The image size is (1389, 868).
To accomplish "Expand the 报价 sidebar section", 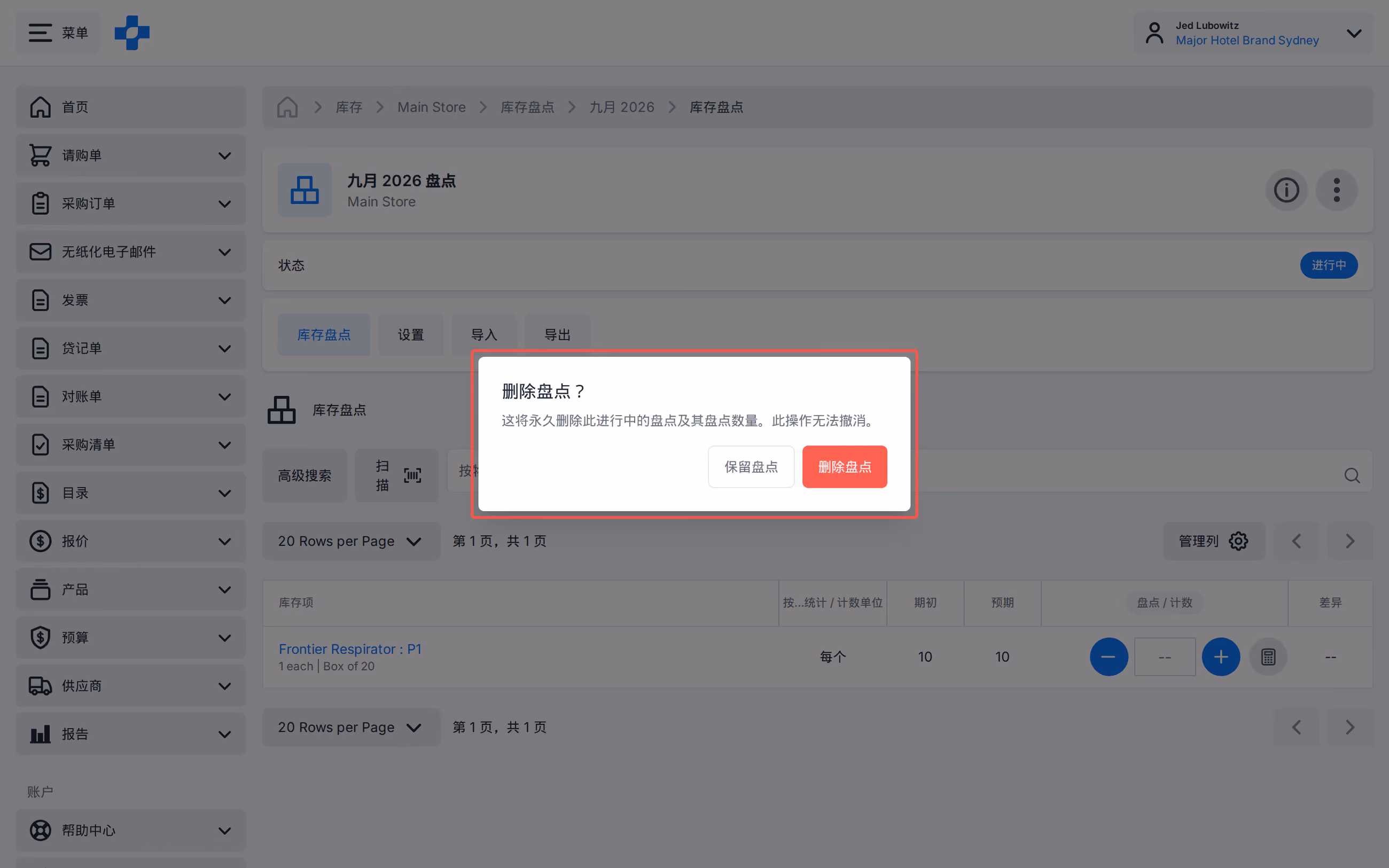I will click(x=131, y=541).
